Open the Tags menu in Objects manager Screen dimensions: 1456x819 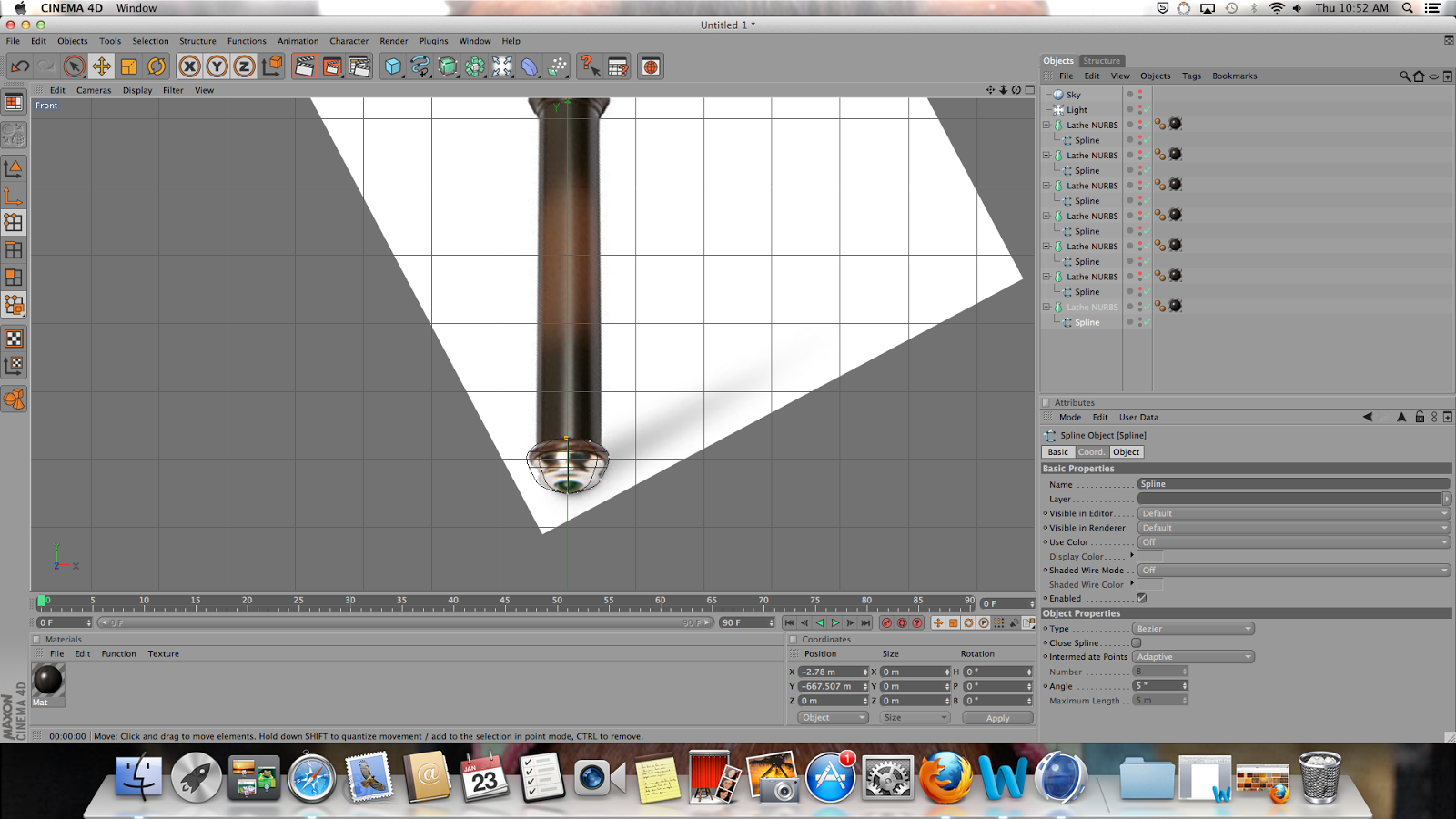click(x=1191, y=76)
